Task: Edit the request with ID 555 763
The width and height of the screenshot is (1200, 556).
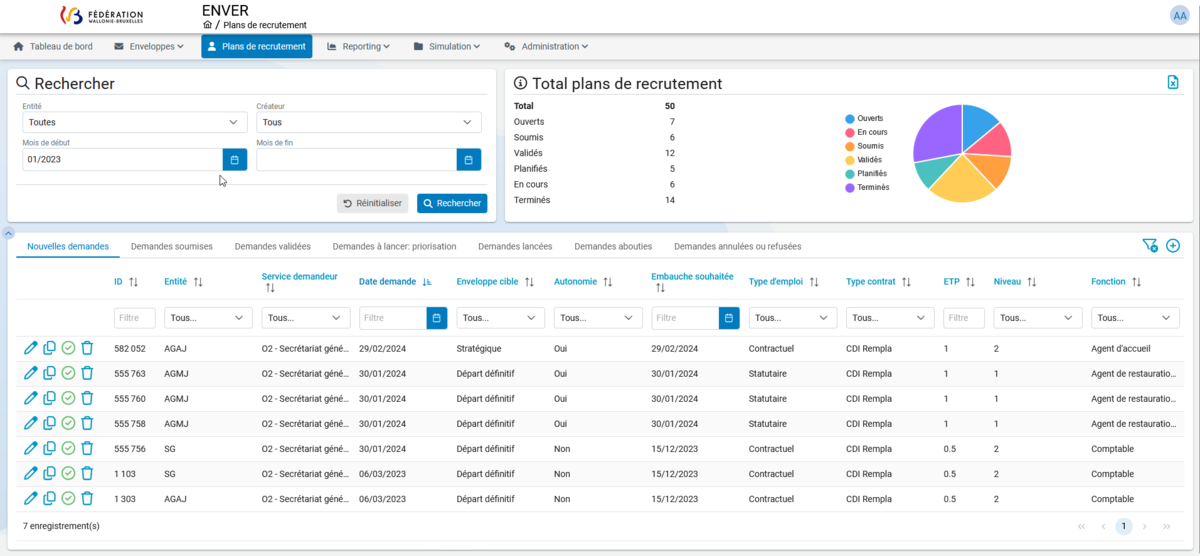Action: point(30,373)
